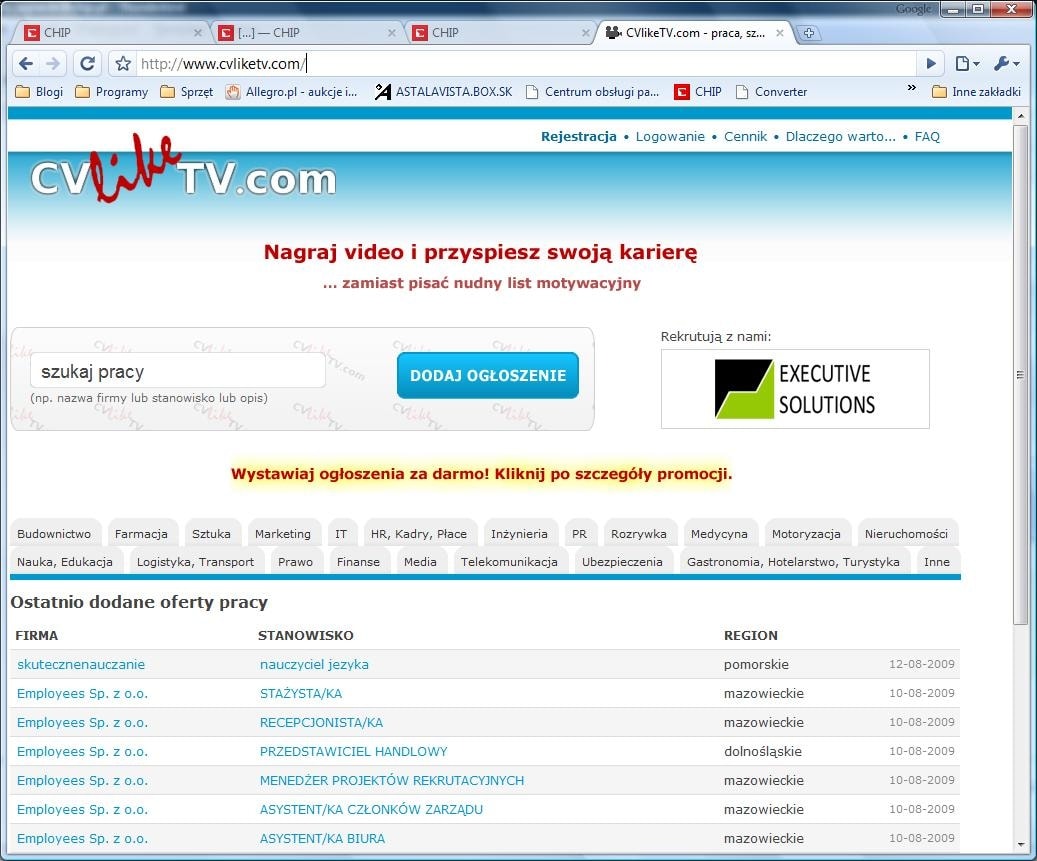Go forward with the browser forward arrow
1037x861 pixels.
53,63
